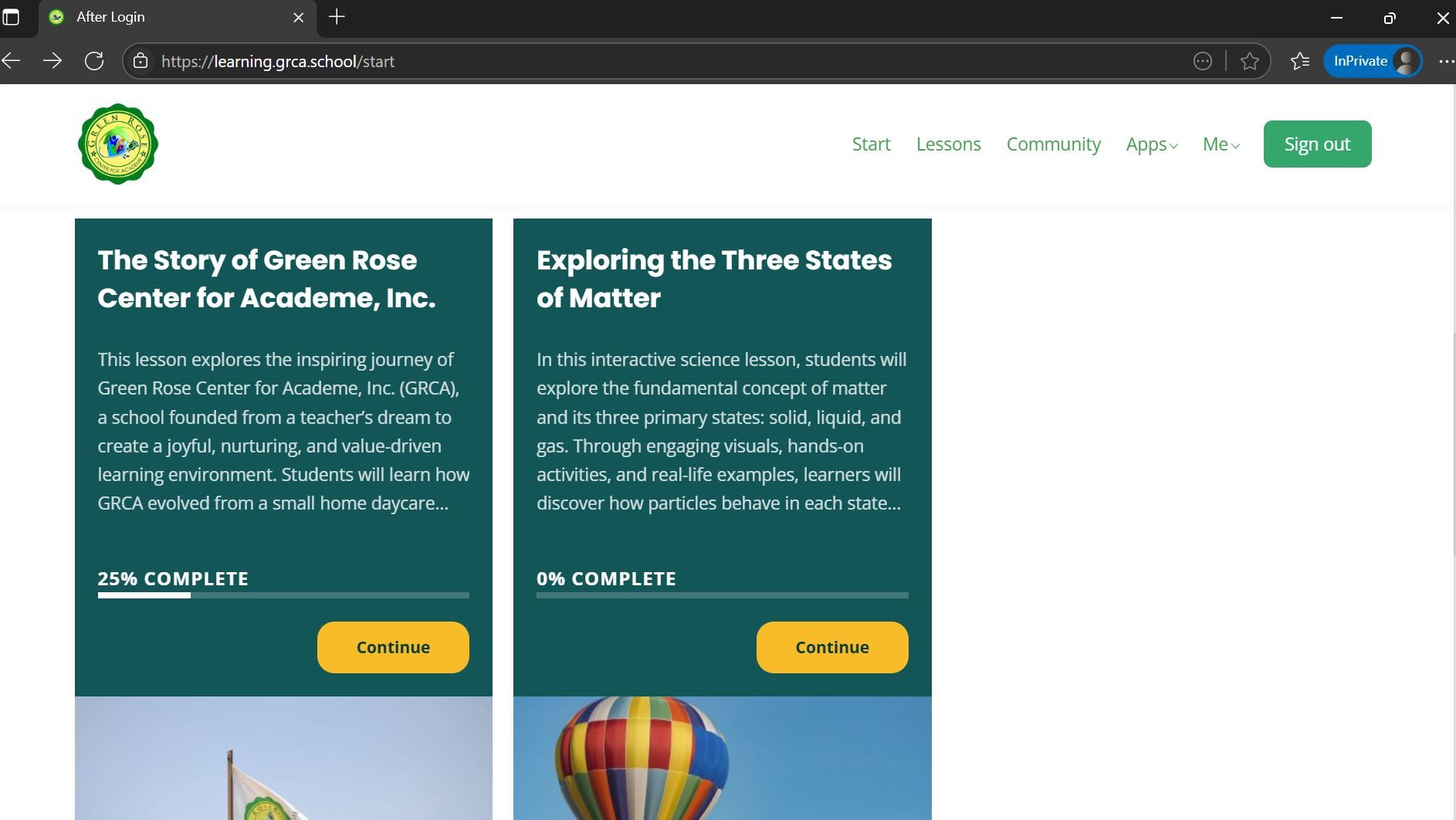Screen dimensions: 1456x820
Task: Open a new browser tab
Action: (x=337, y=17)
